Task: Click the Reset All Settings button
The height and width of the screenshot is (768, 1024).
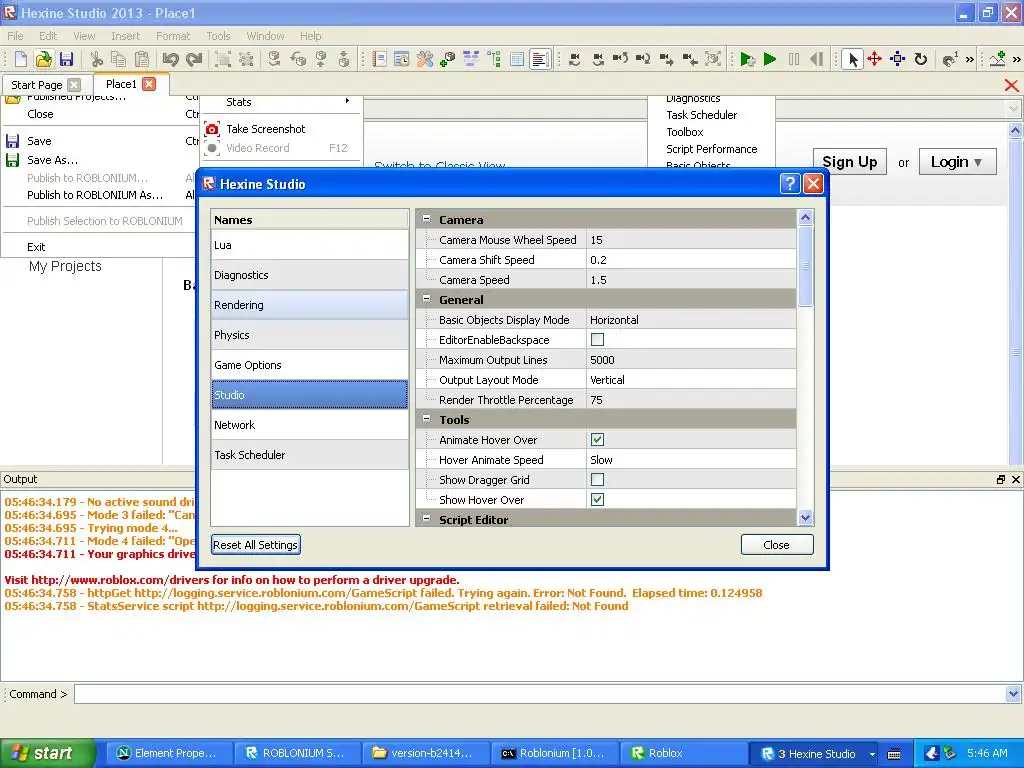Action: pos(255,545)
